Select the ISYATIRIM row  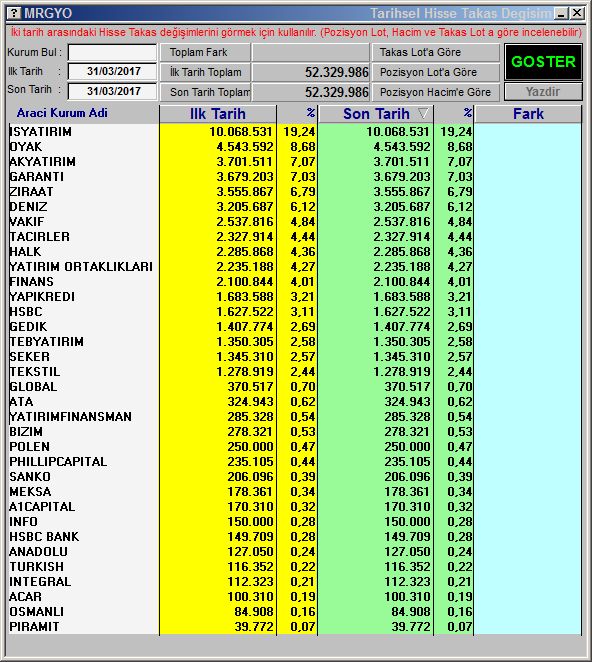[295, 132]
